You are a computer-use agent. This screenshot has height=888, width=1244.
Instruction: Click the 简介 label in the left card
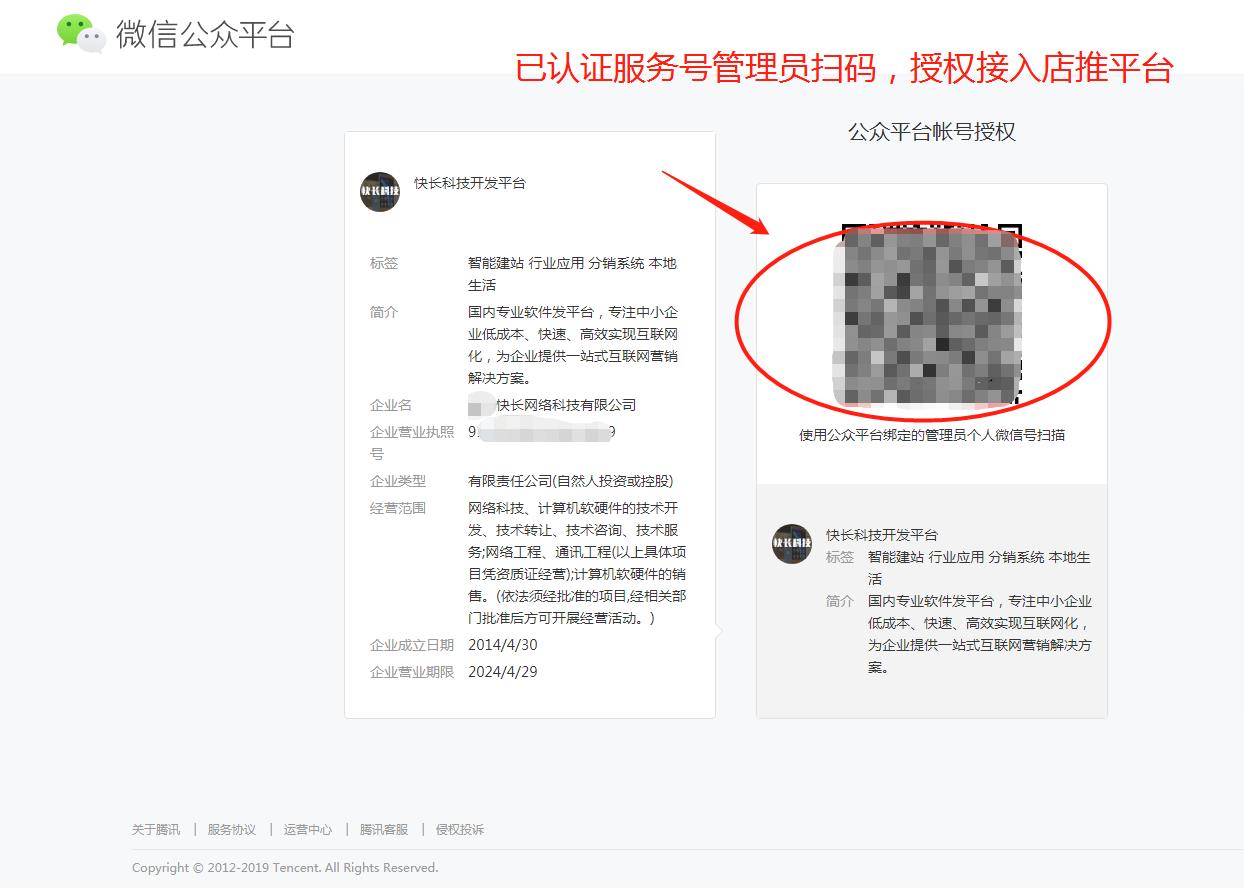(384, 312)
